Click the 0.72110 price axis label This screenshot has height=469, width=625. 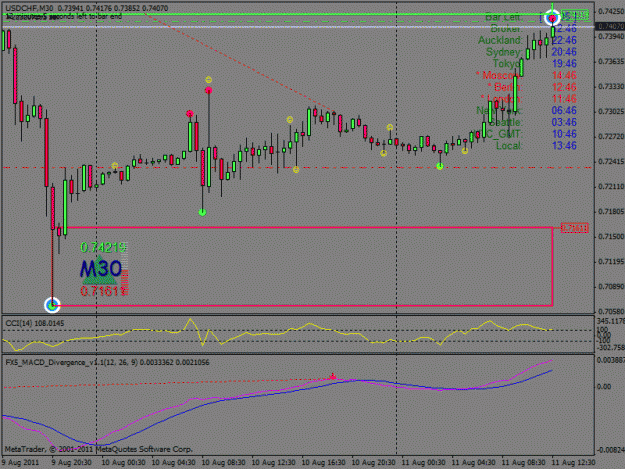611,186
